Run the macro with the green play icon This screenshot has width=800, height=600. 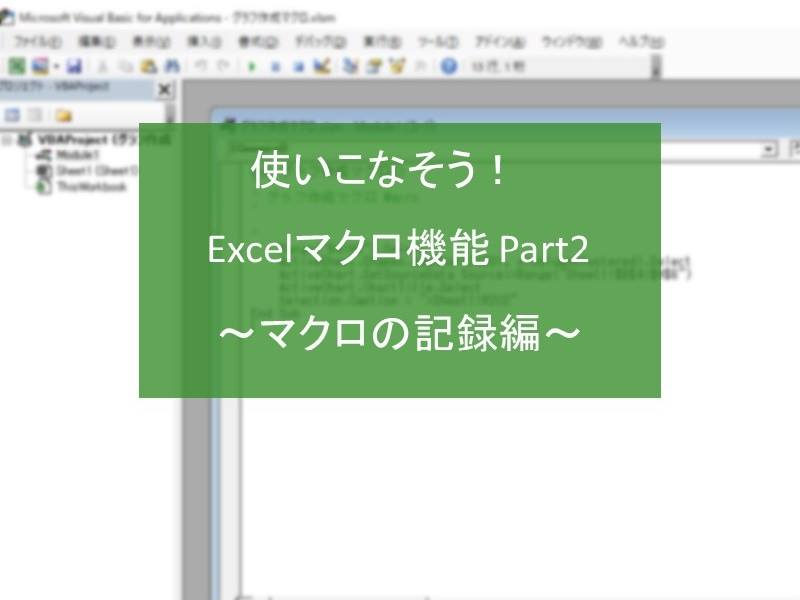coord(251,66)
